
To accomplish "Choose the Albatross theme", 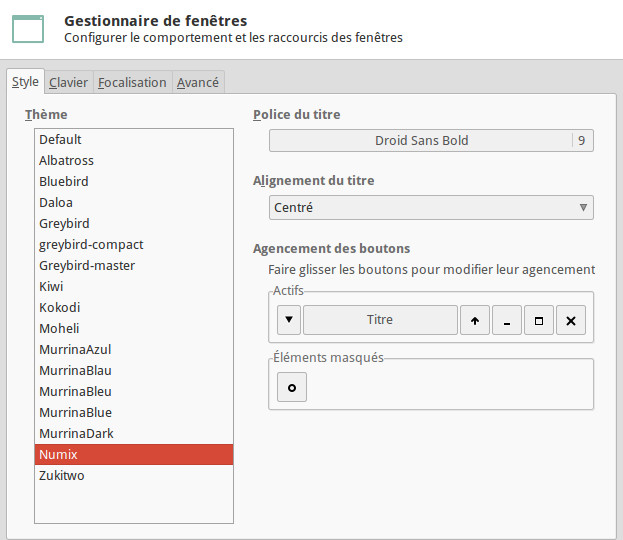I will pyautogui.click(x=66, y=161).
